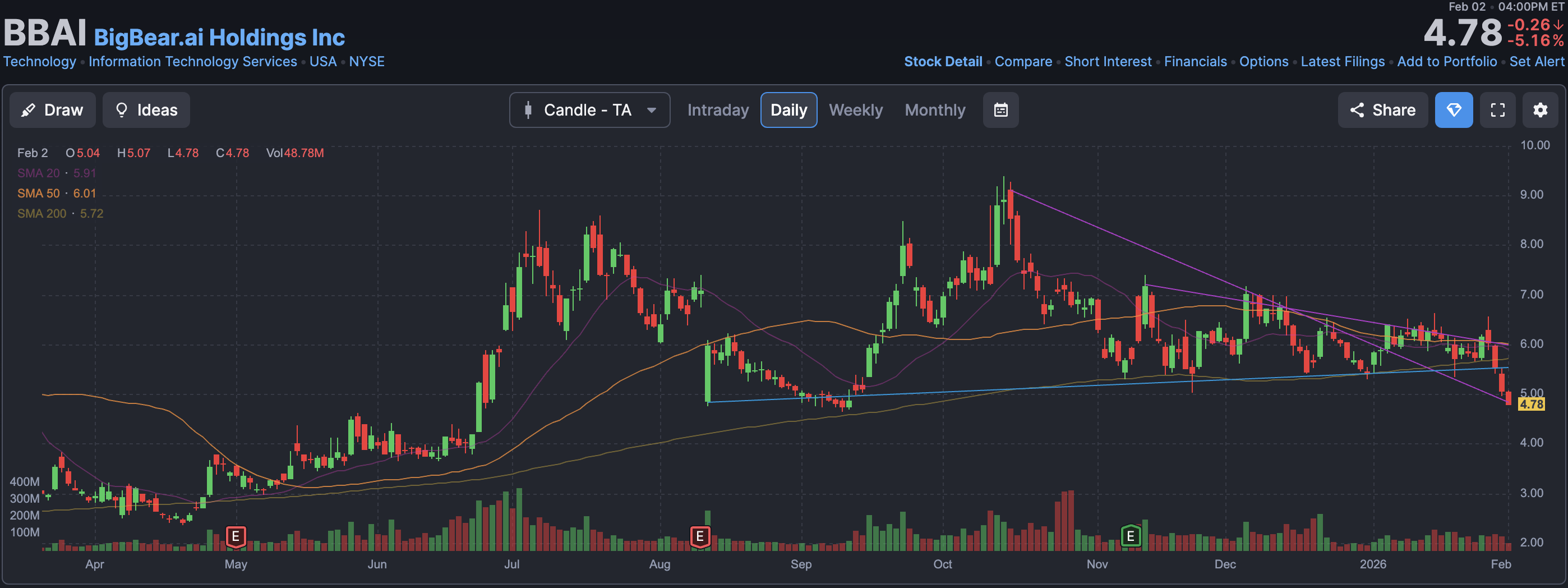Click the blue diamond premium icon
The height and width of the screenshot is (588, 1568).
(x=1454, y=110)
